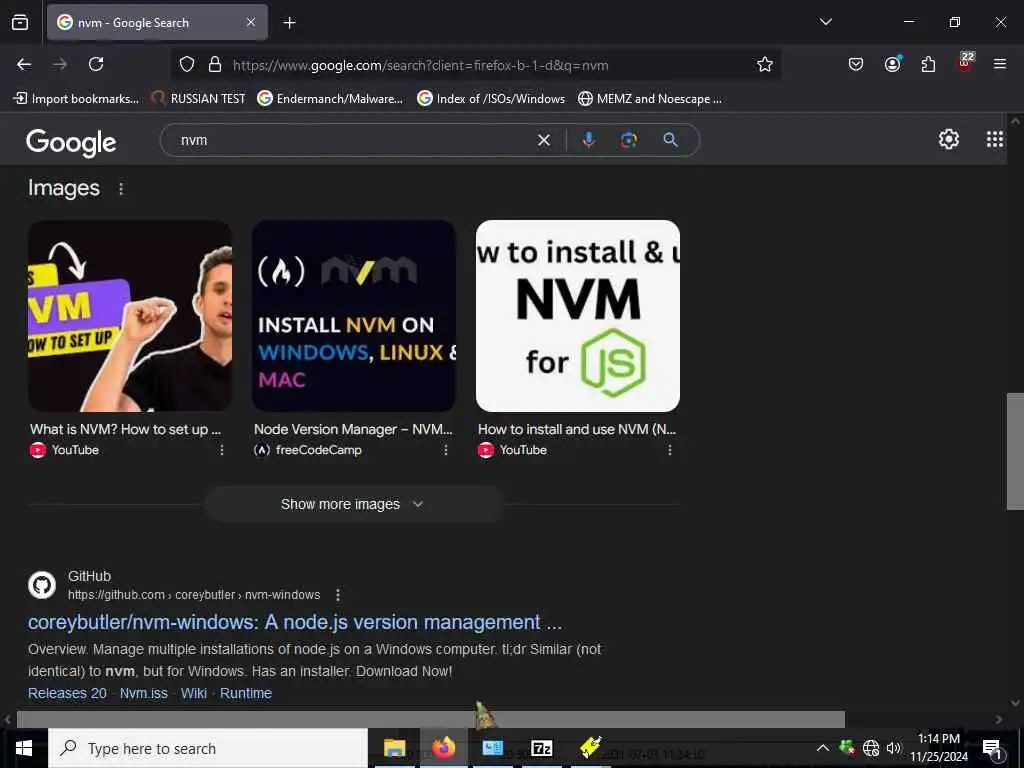This screenshot has height=768, width=1024.
Task: Open Firefox View in the tab bar
Action: (20, 23)
